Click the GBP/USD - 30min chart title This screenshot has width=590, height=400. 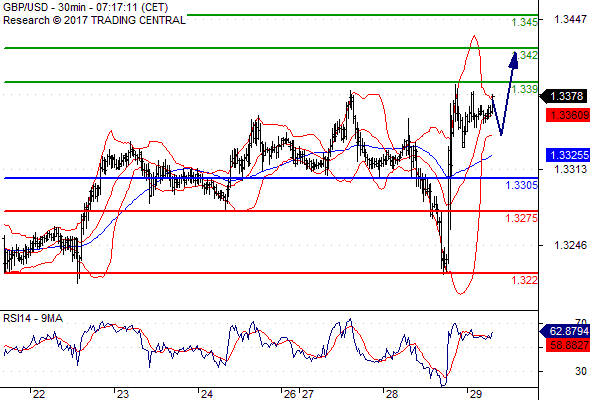pos(86,7)
